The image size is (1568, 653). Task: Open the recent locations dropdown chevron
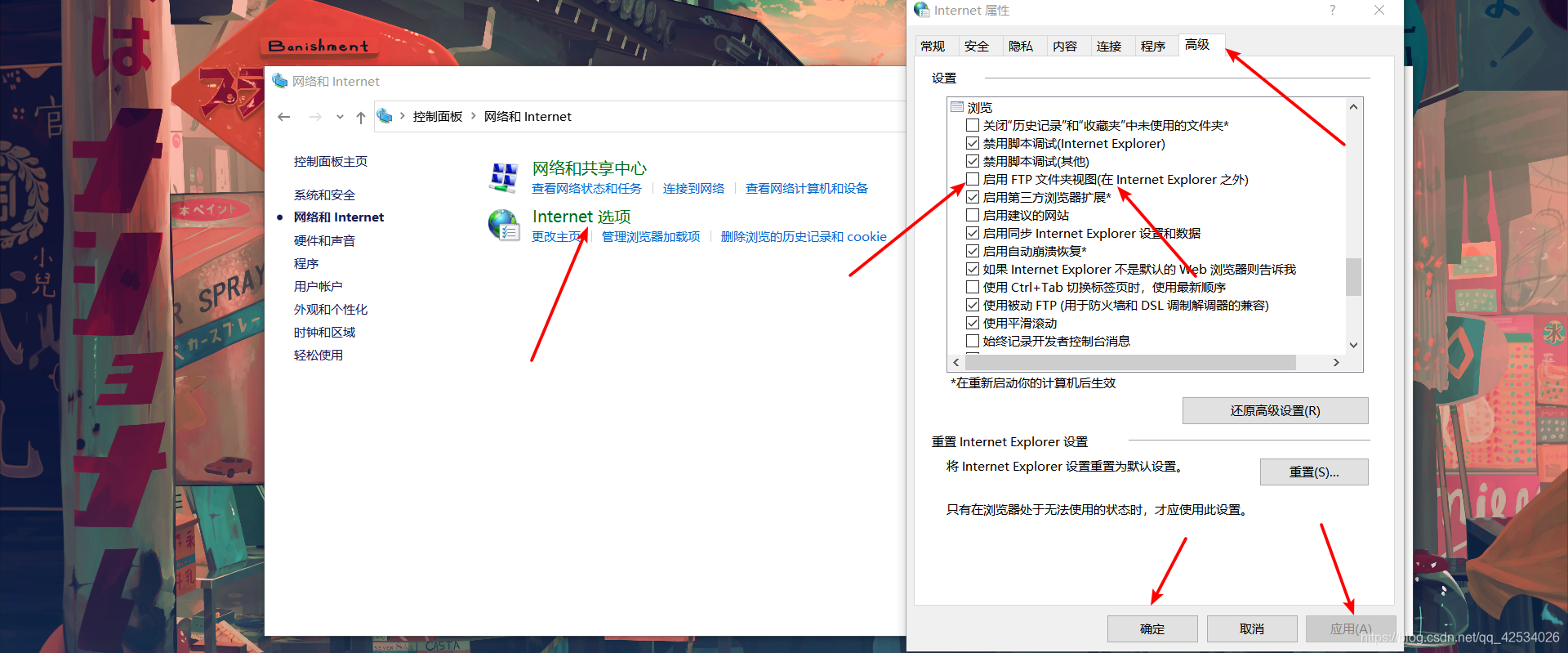(340, 117)
